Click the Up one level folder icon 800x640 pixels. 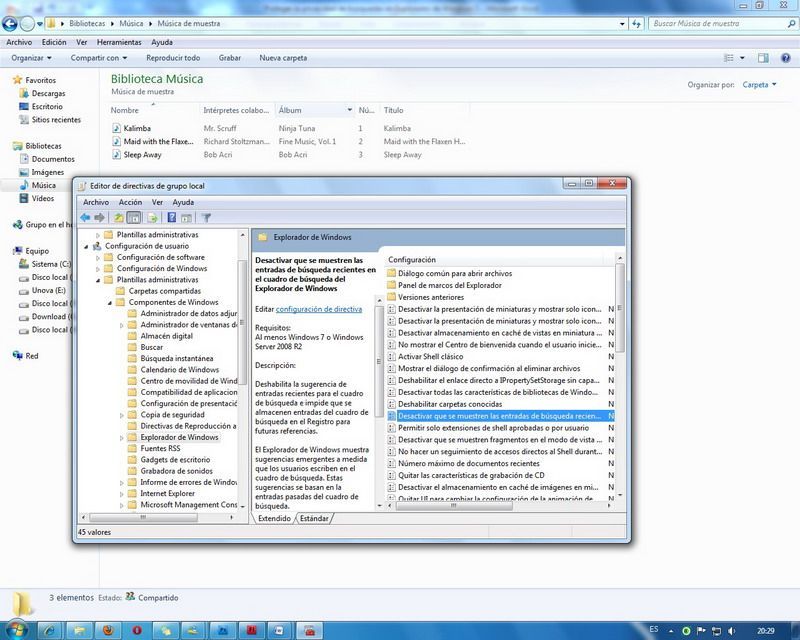point(119,217)
